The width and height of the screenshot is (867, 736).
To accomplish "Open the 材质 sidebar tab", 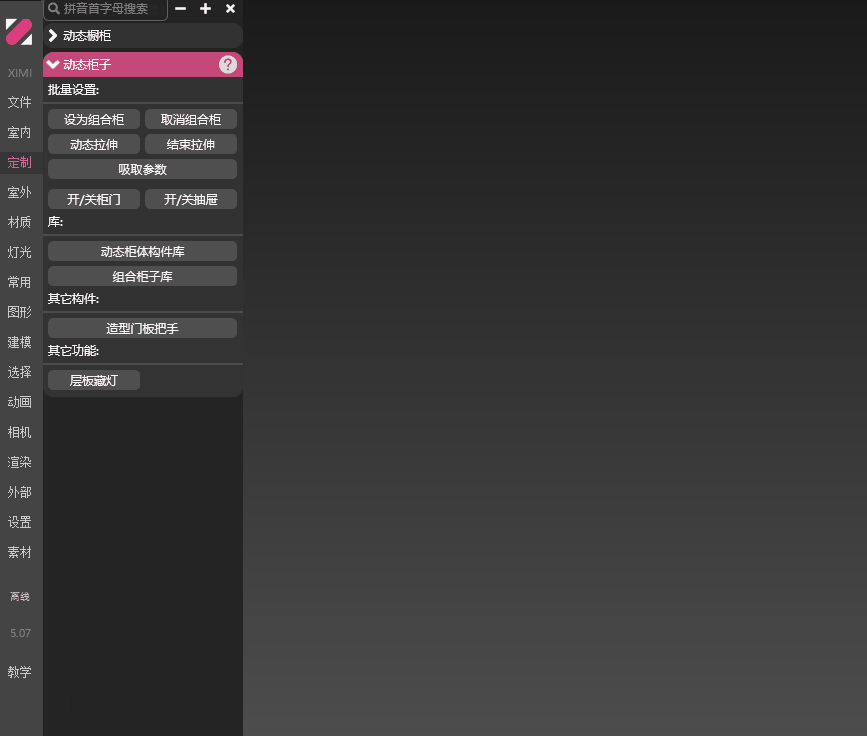I will [20, 222].
